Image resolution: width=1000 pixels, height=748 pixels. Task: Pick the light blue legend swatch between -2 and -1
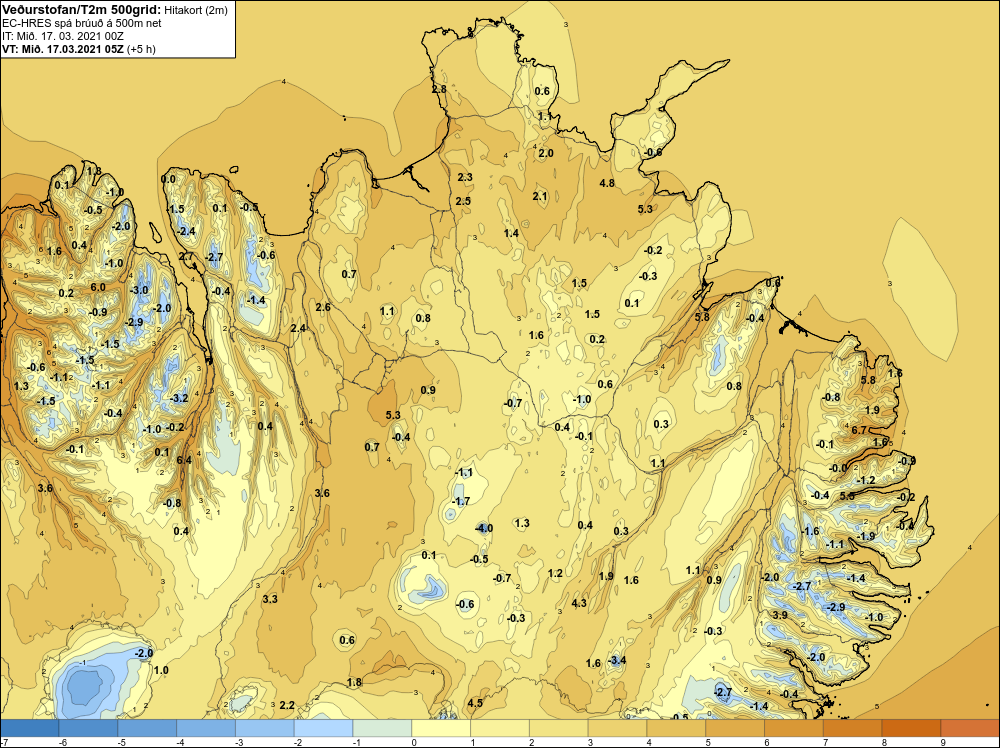click(323, 728)
